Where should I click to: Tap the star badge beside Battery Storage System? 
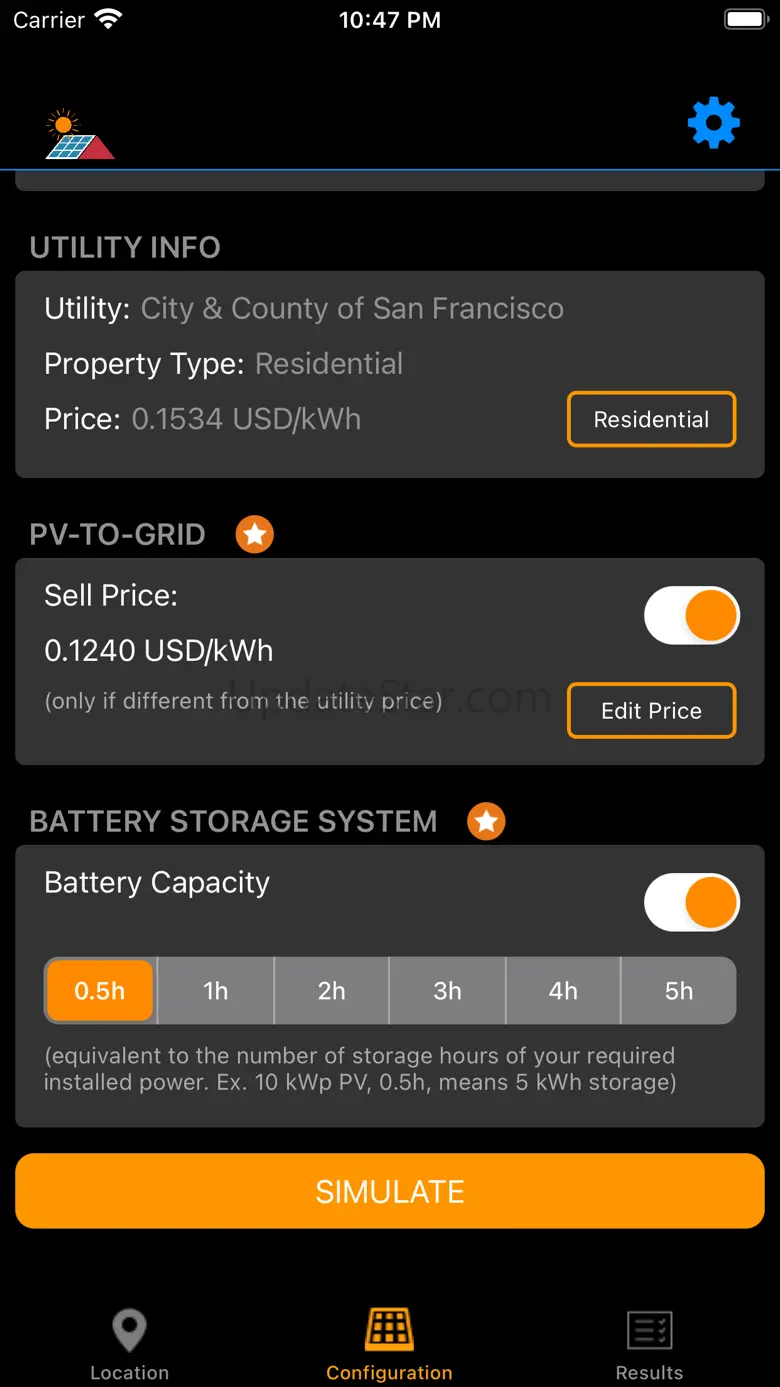486,821
